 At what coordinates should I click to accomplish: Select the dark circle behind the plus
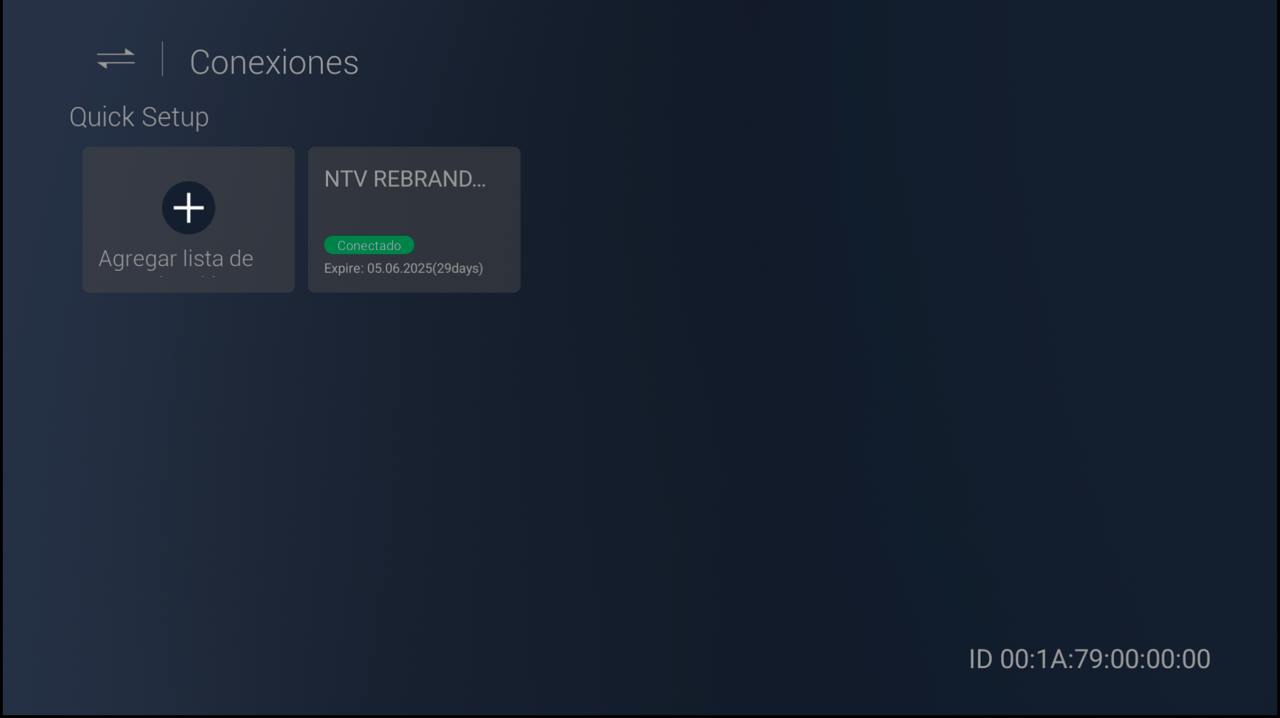point(188,208)
